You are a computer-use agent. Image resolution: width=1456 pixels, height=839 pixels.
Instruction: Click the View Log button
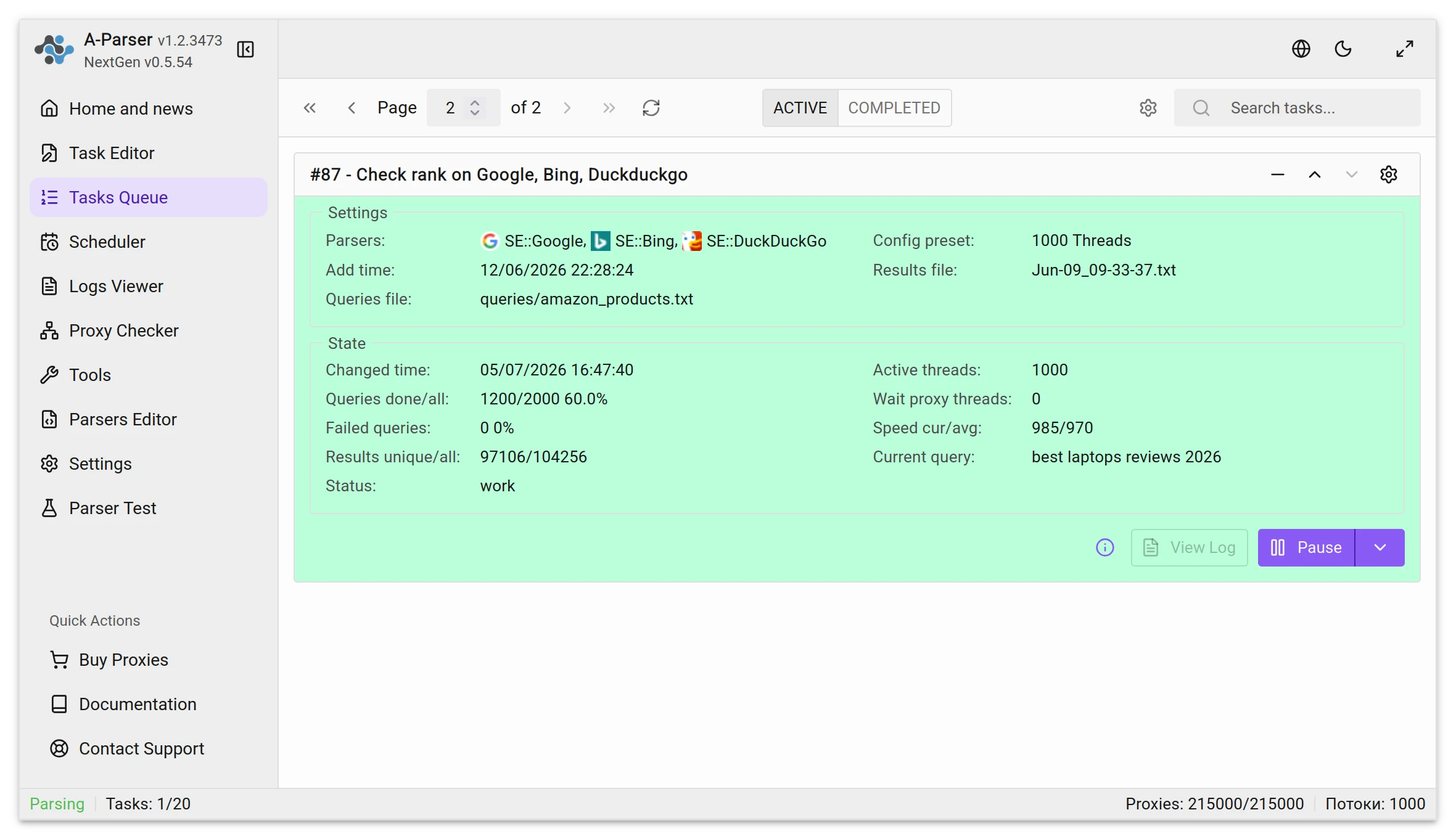(x=1189, y=547)
